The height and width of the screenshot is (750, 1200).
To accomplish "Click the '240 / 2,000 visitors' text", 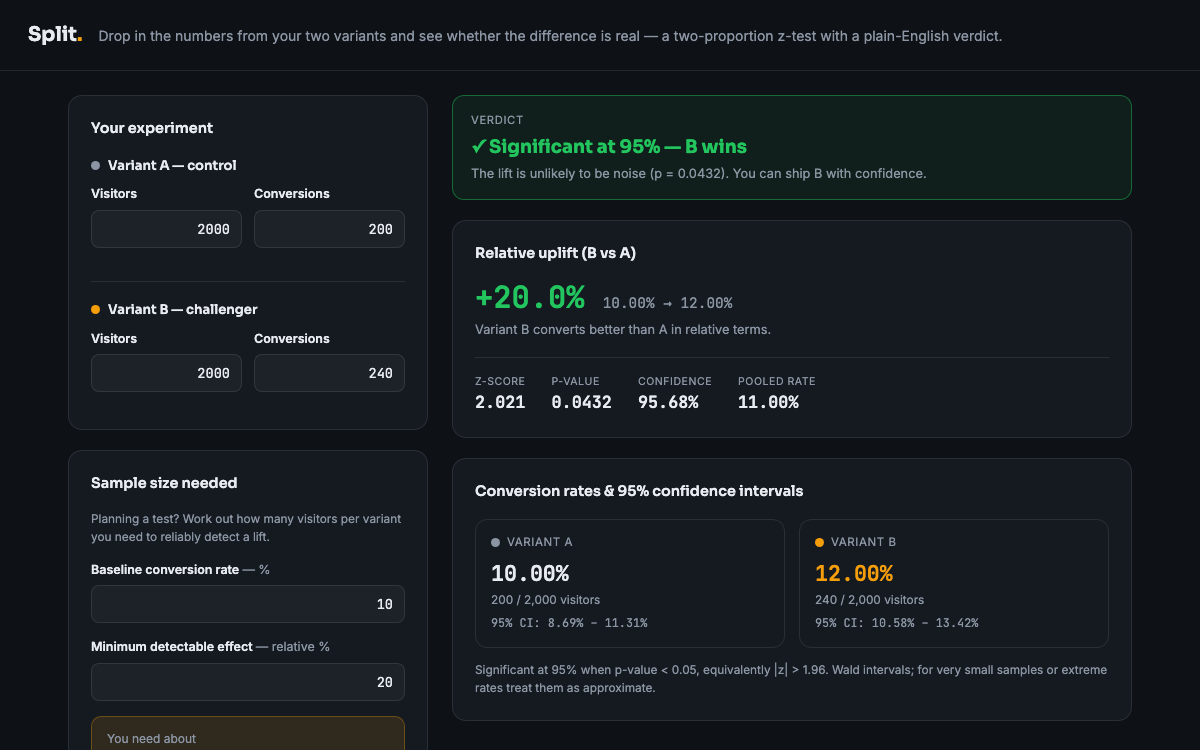I will pyautogui.click(x=870, y=600).
